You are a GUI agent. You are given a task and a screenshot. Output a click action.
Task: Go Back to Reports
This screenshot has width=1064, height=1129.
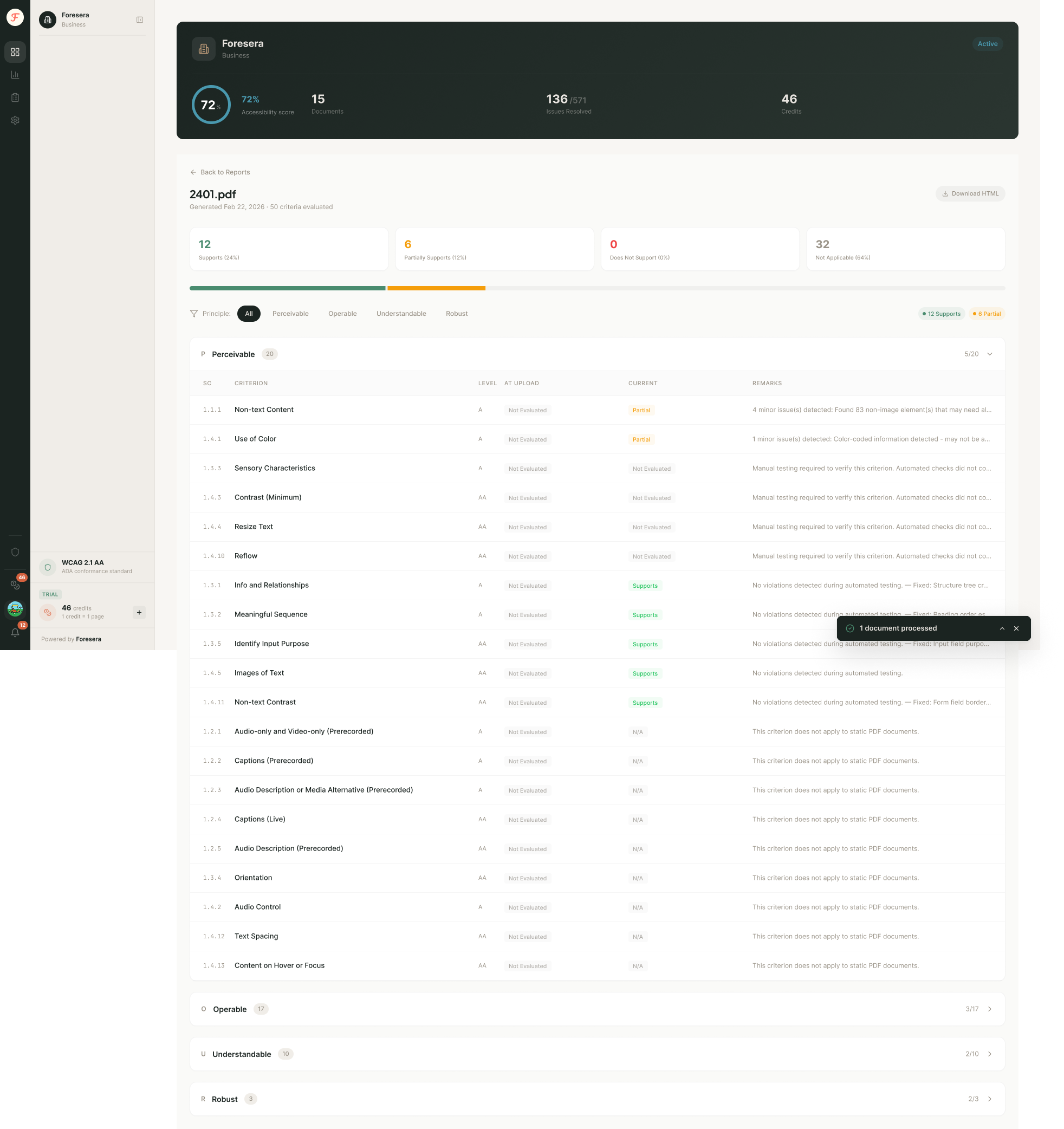click(220, 172)
